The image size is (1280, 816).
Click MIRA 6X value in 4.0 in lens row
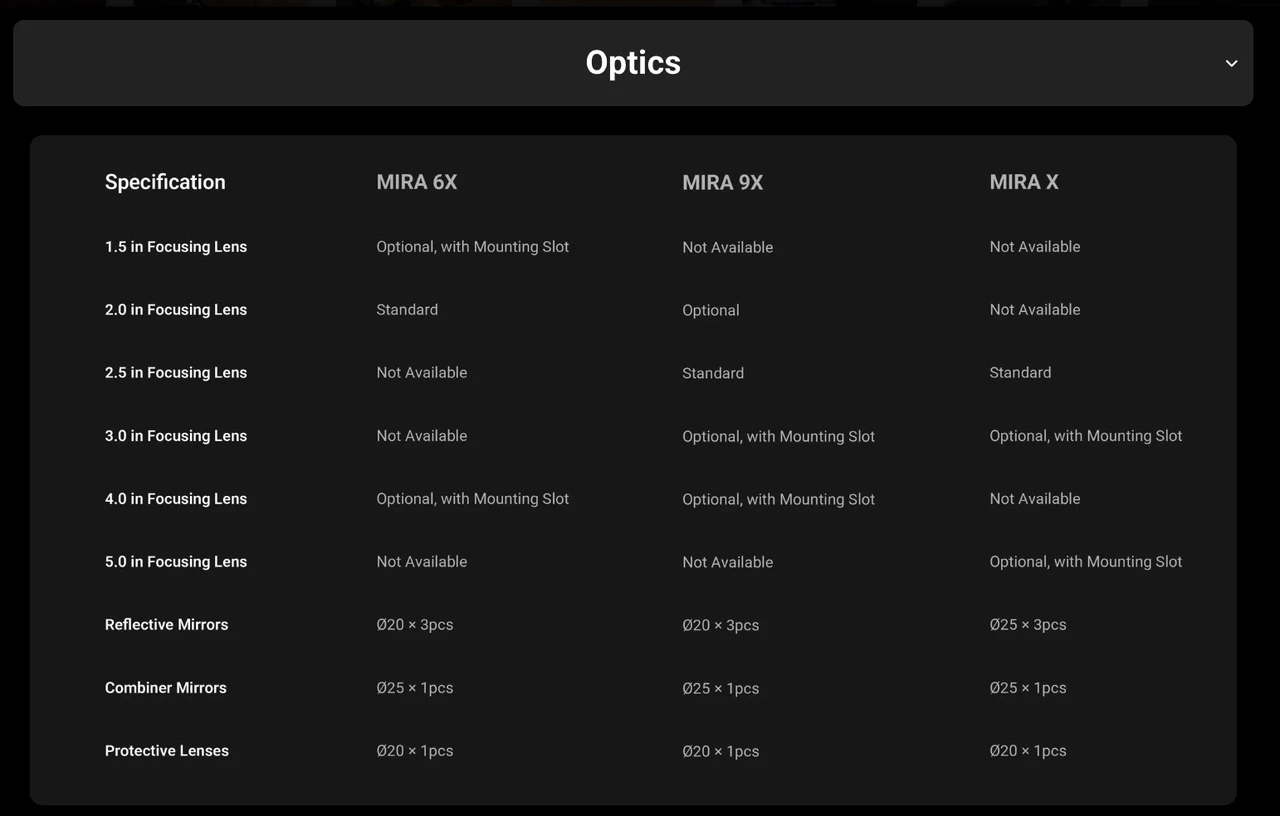click(473, 499)
